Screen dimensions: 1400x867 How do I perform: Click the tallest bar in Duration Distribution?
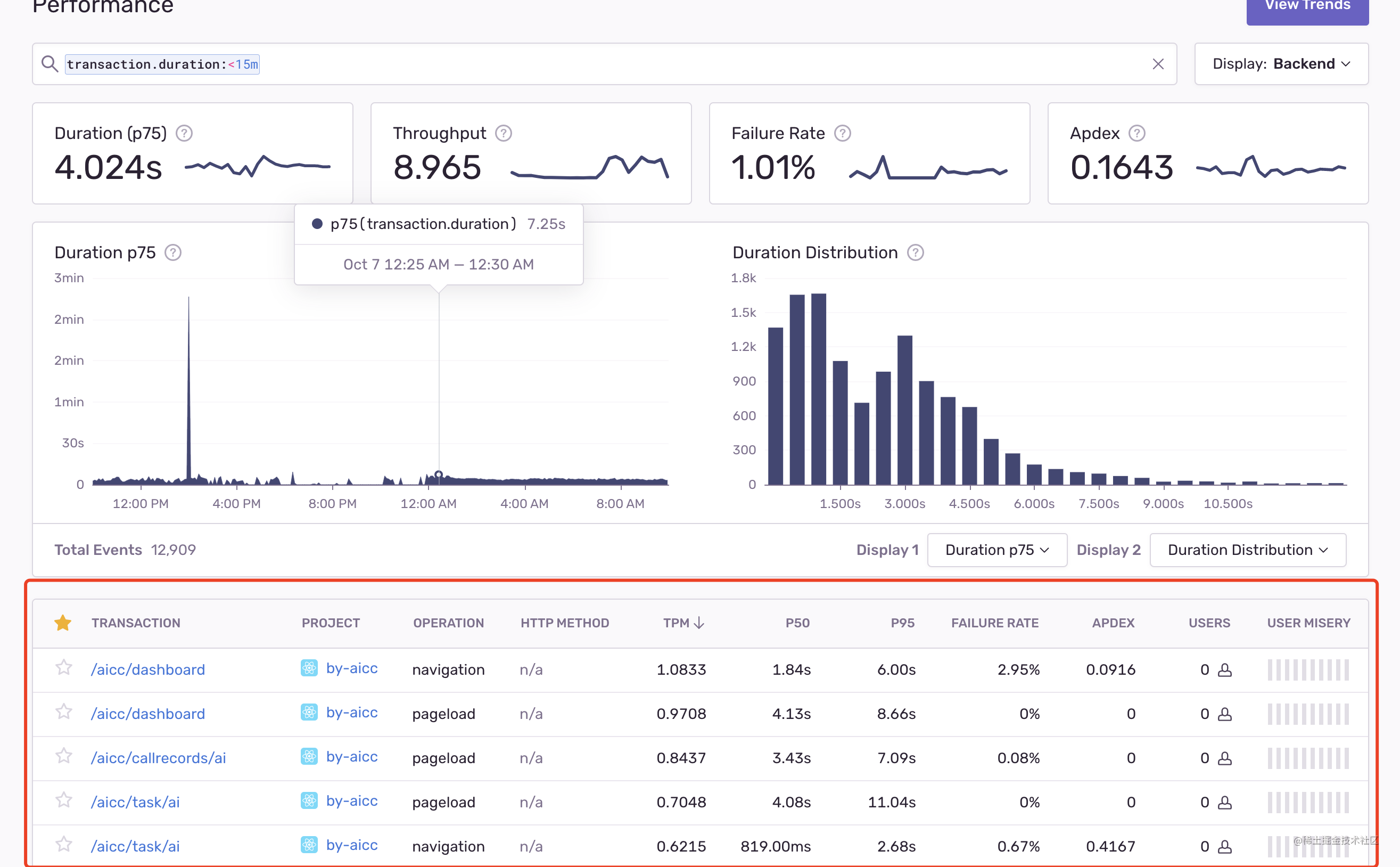[x=818, y=389]
